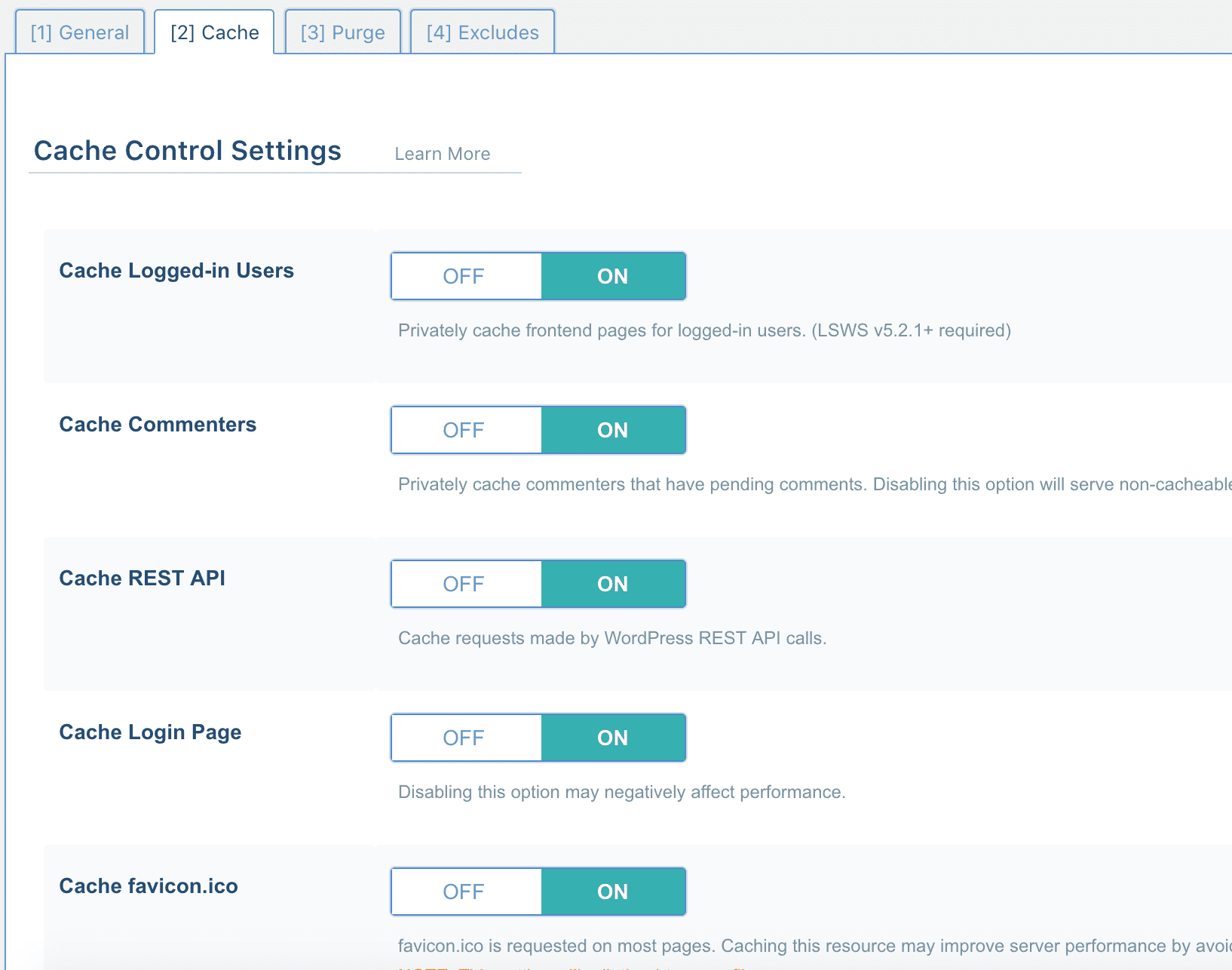The height and width of the screenshot is (970, 1232).
Task: Open the Learn More link
Action: 442,154
